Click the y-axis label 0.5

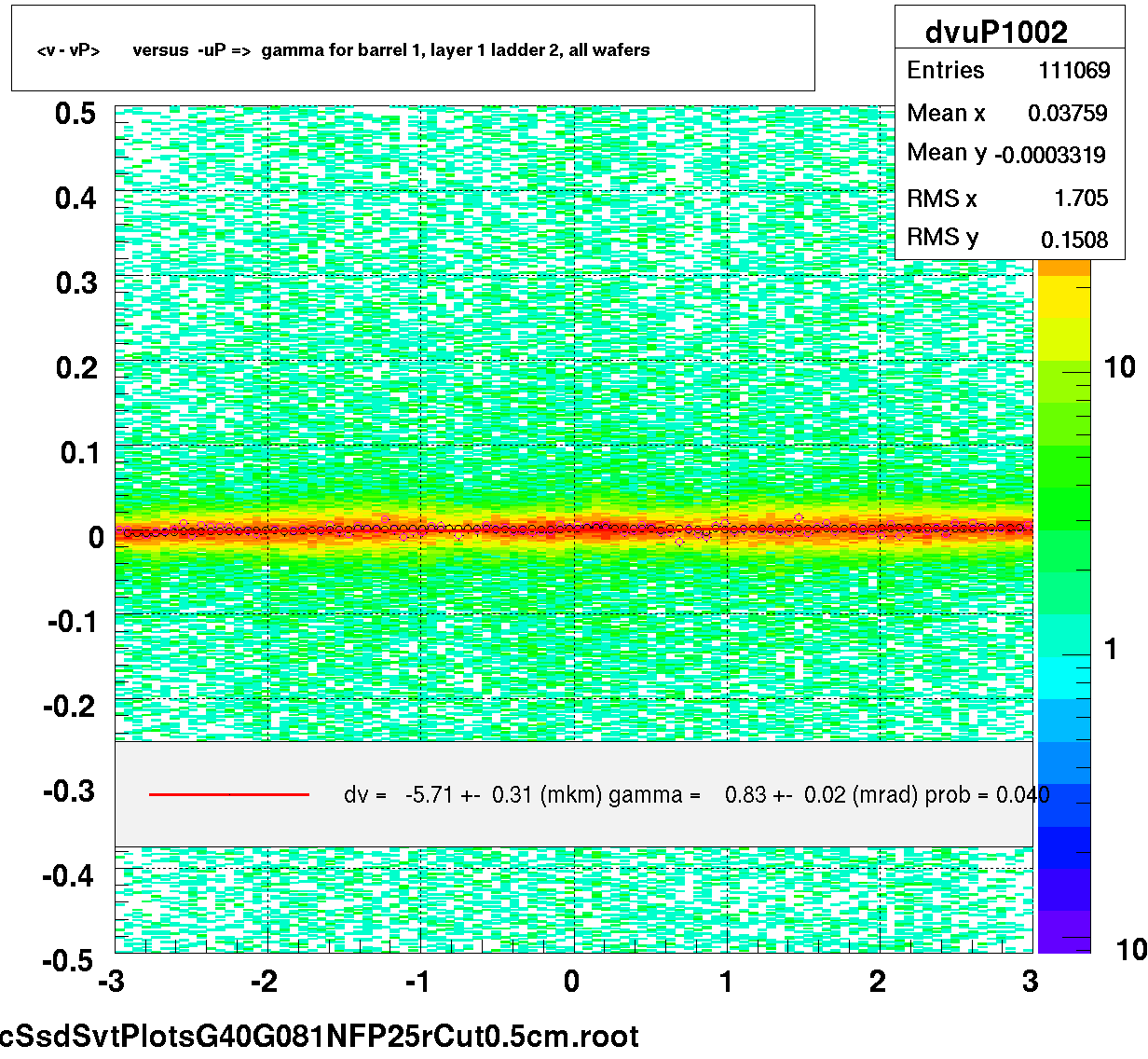click(75, 114)
